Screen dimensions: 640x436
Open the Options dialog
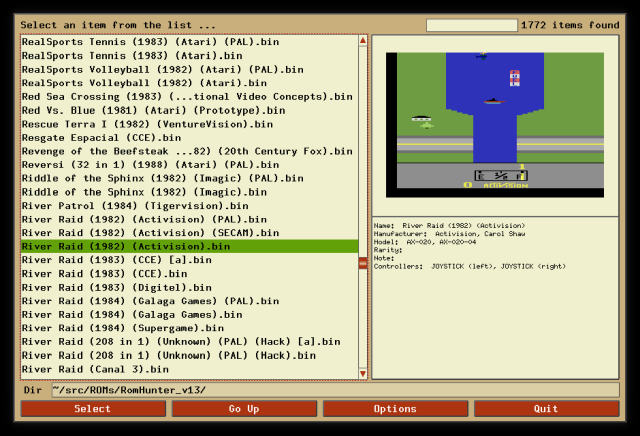[x=395, y=409]
